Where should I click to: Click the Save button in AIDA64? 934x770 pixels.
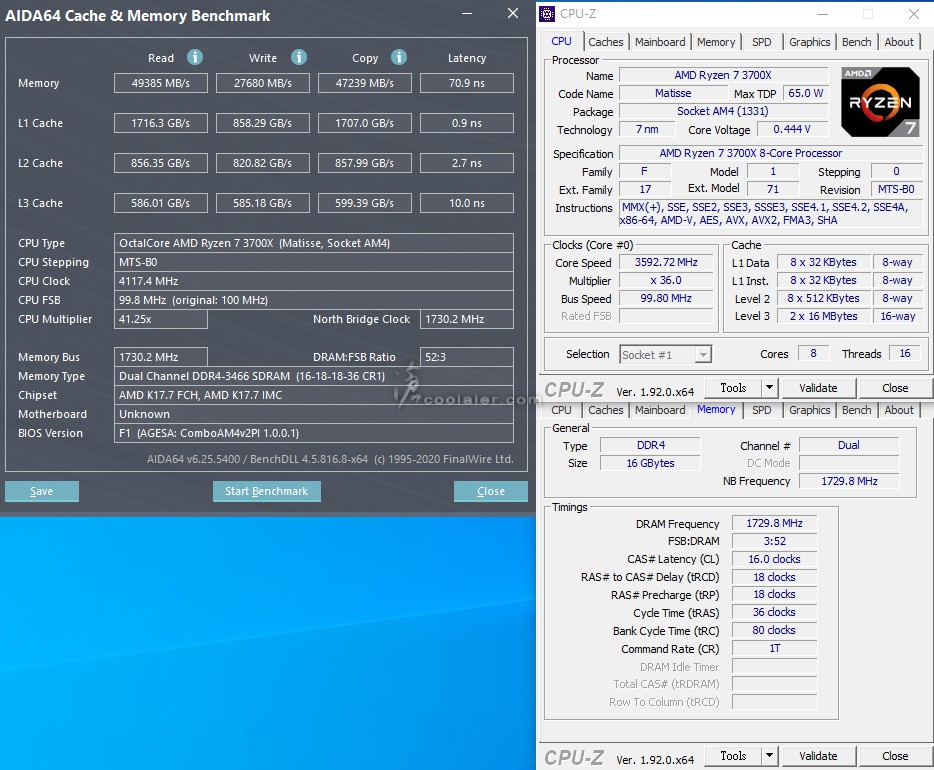click(42, 491)
